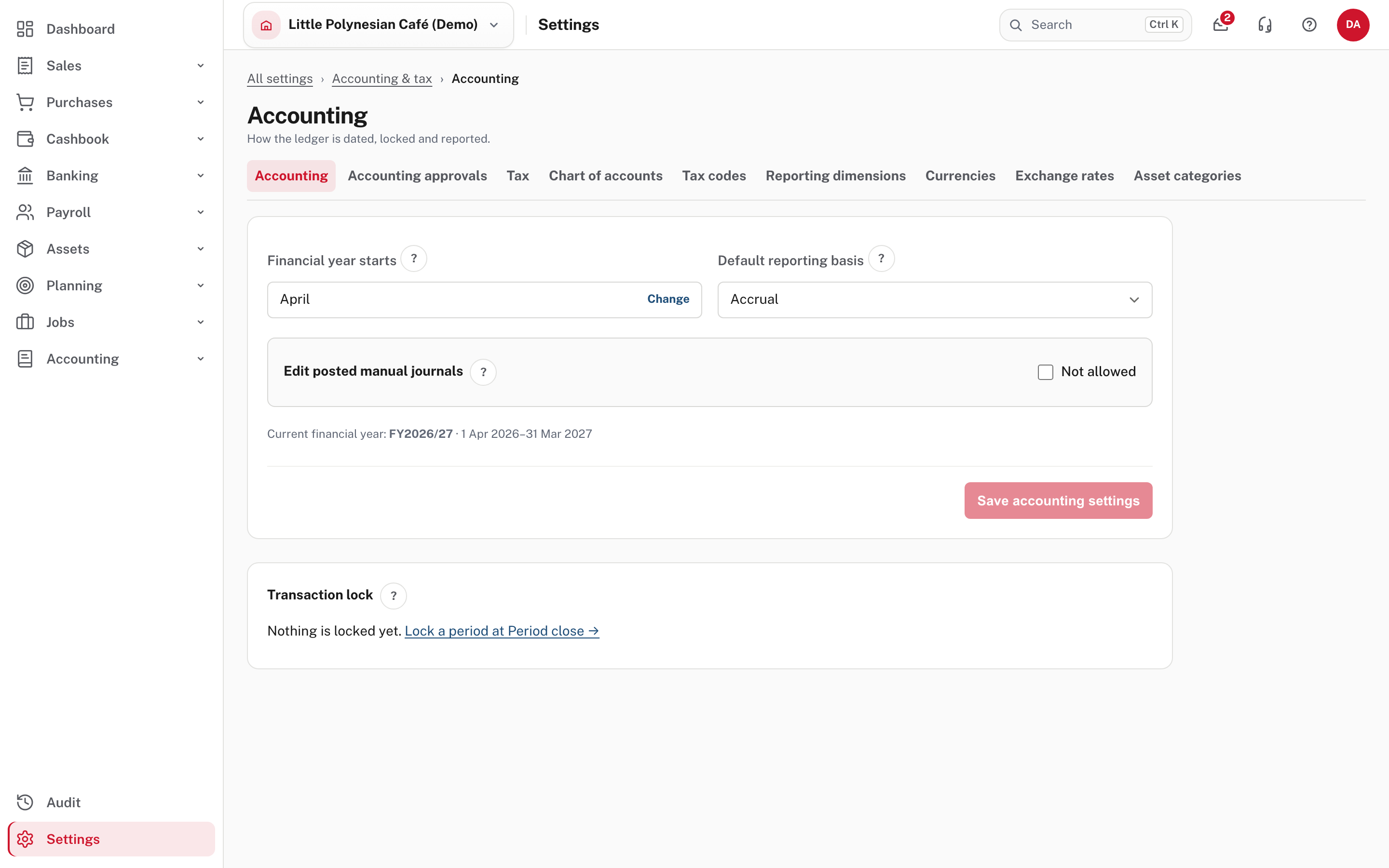Click the Banking building icon
The height and width of the screenshot is (868, 1389).
tap(25, 176)
